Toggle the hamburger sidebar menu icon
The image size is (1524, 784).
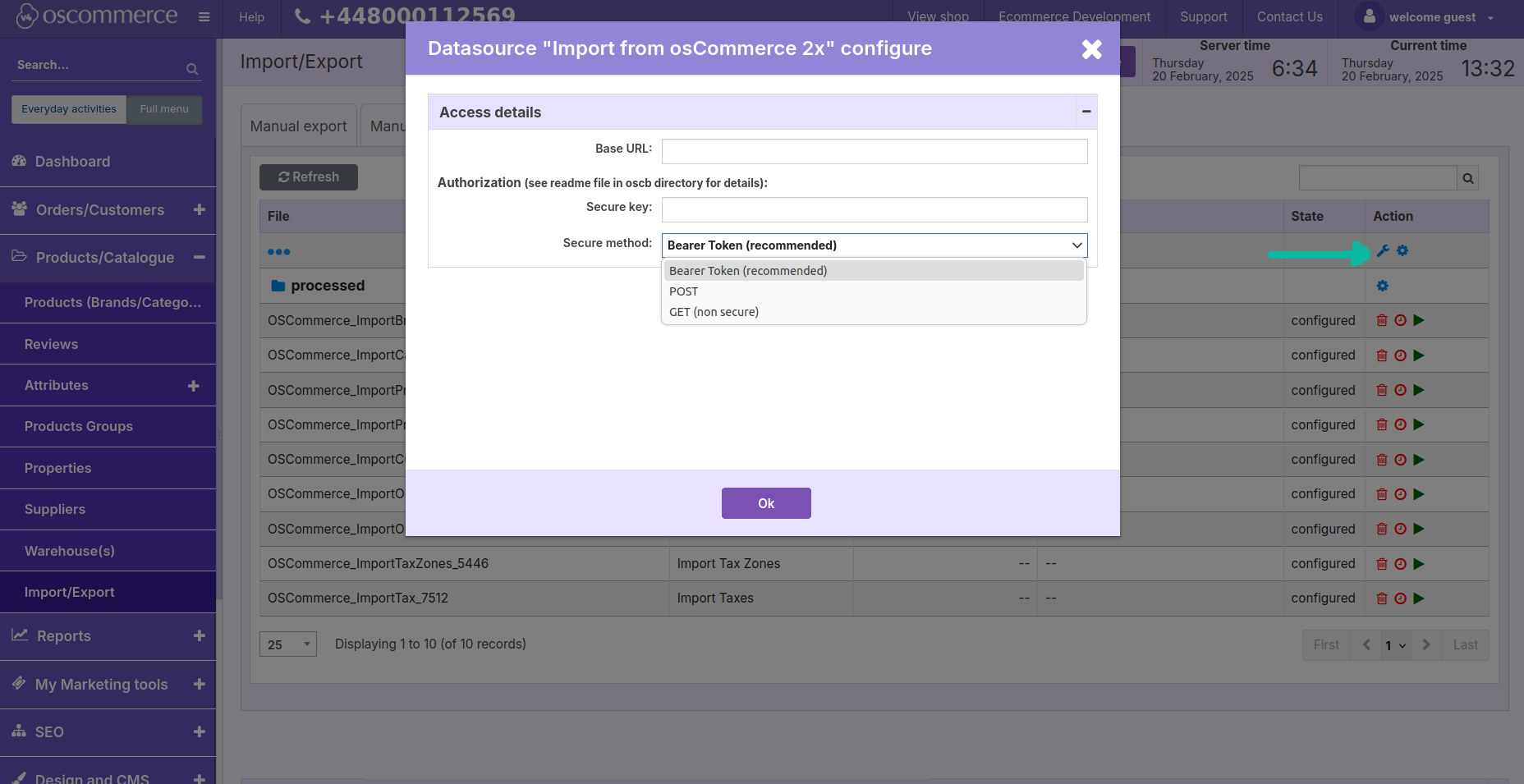[x=204, y=17]
